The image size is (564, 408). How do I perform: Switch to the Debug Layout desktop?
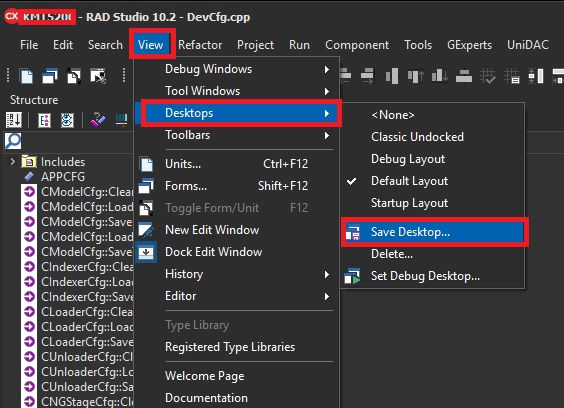[x=408, y=159]
